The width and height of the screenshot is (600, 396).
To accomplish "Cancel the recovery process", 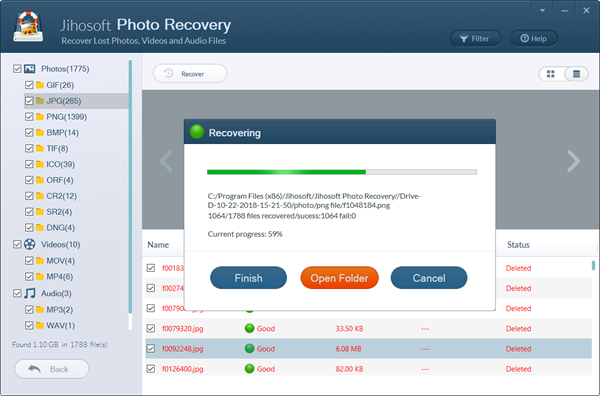I will (429, 278).
